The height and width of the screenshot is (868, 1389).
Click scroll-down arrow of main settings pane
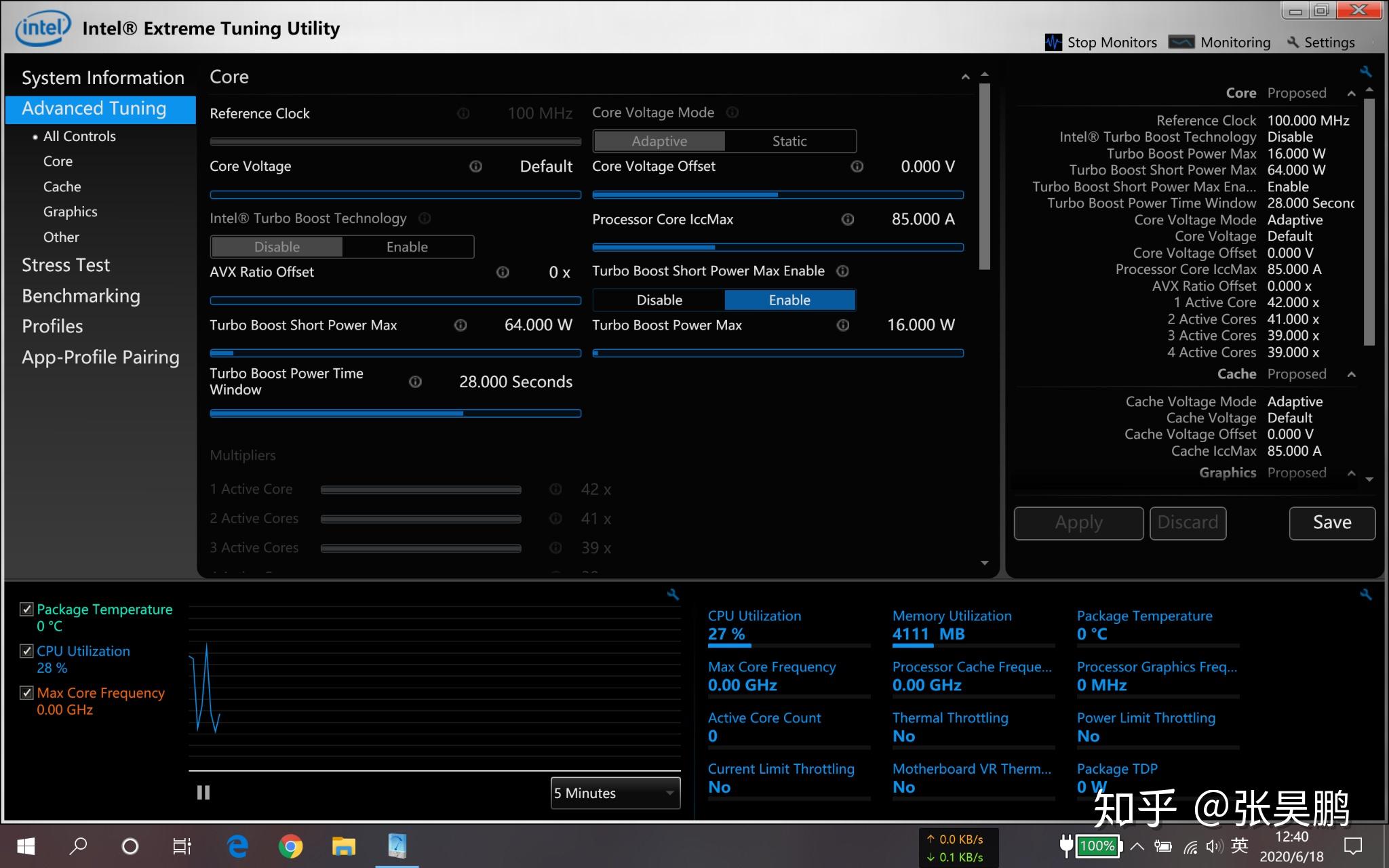coord(985,563)
